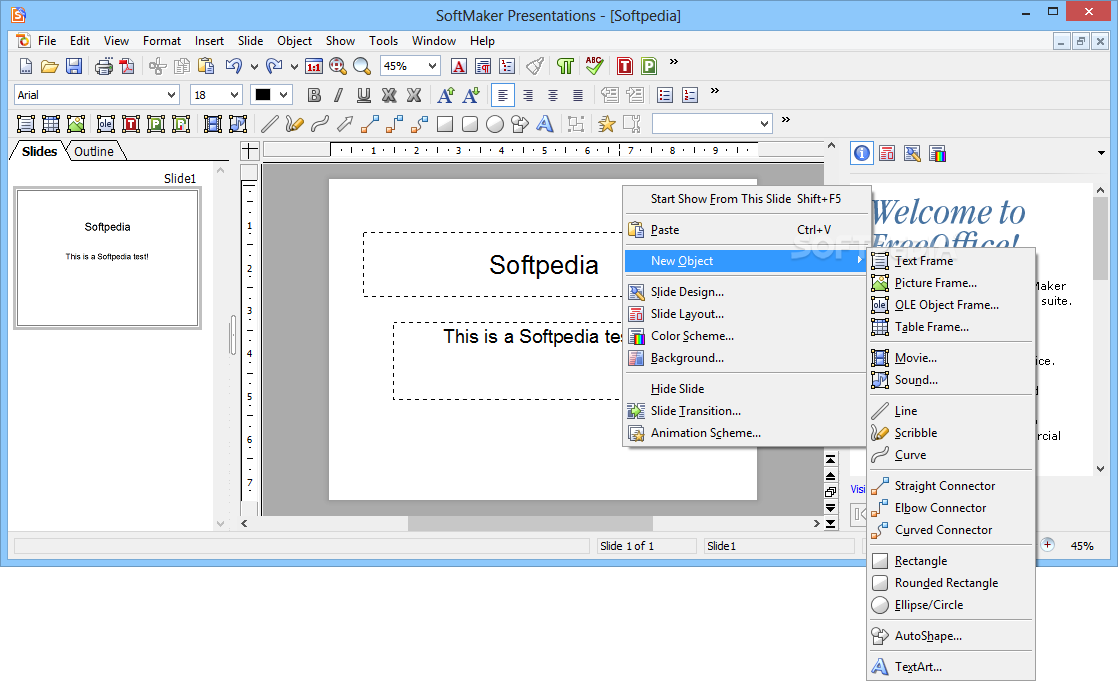Open a file with the folder icon
1118x681 pixels.
(49, 66)
